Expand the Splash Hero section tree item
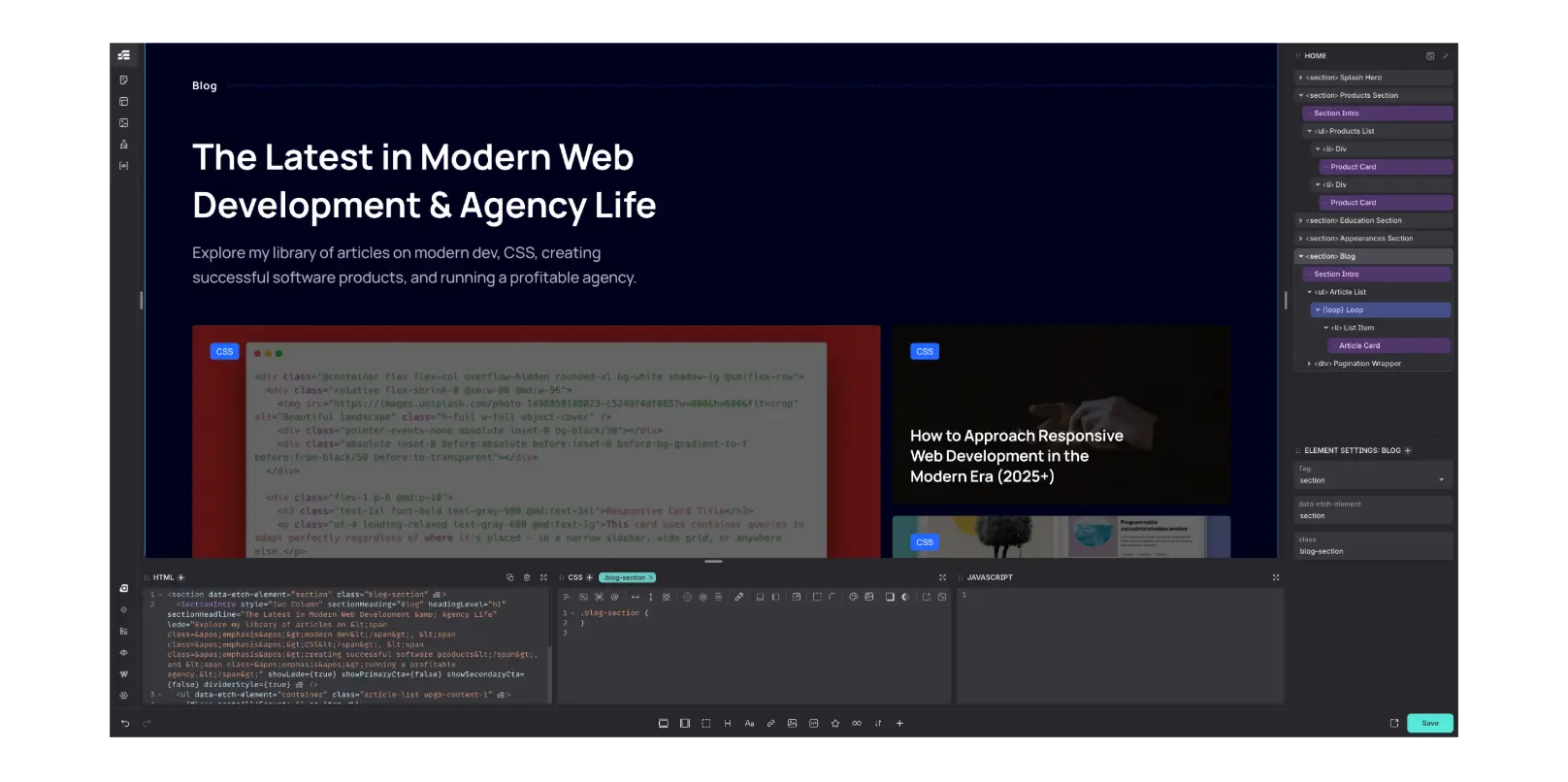The height and width of the screenshot is (782, 1568). (1300, 78)
